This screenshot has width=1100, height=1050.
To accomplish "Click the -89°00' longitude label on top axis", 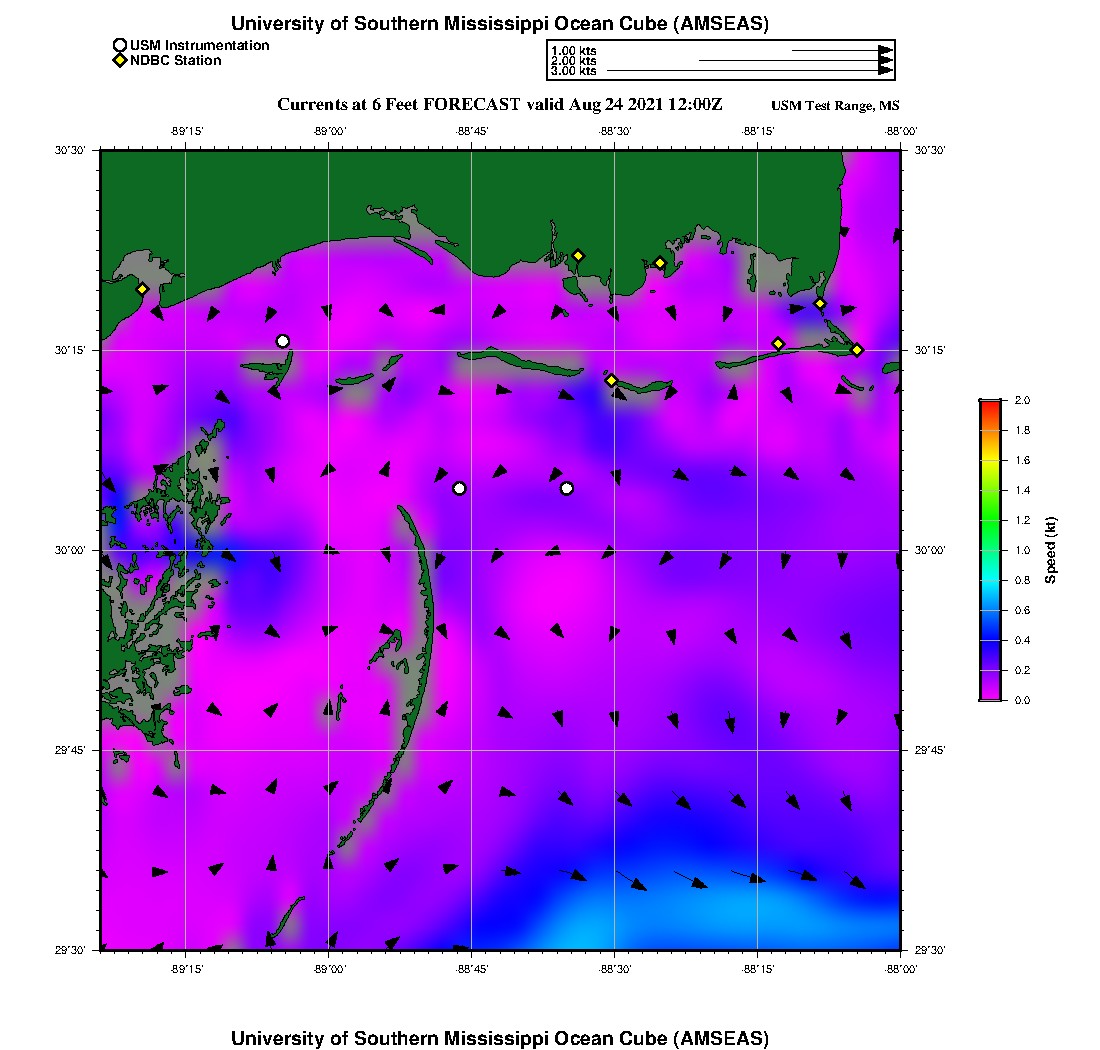I will (x=329, y=131).
